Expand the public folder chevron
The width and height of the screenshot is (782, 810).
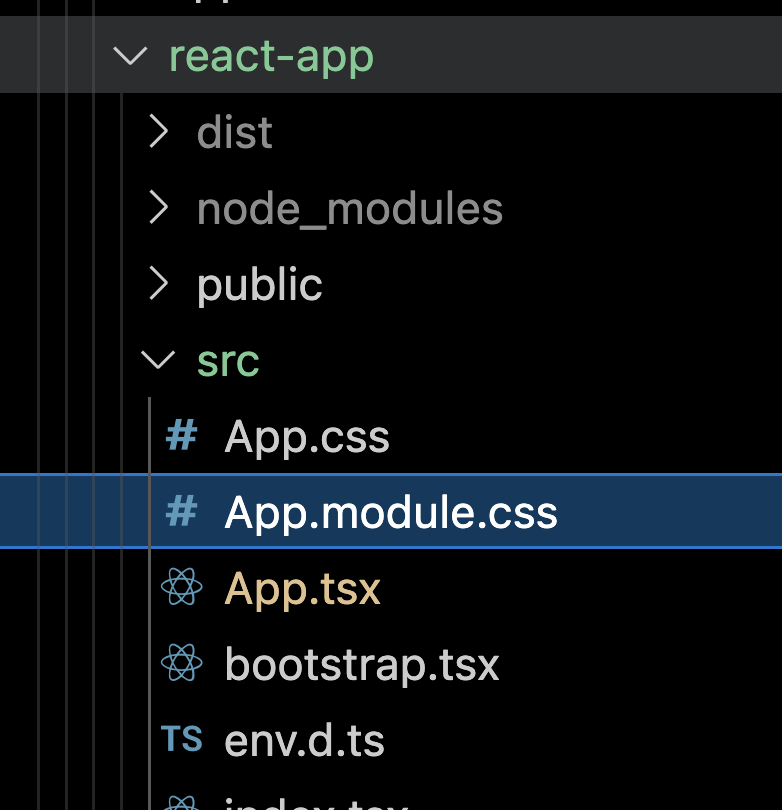tap(158, 284)
